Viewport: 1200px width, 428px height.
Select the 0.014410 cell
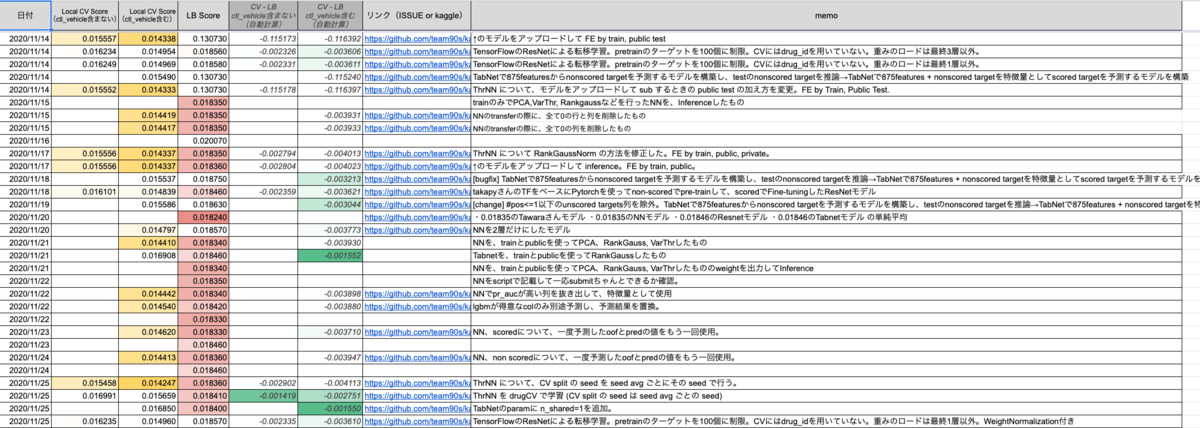pos(146,242)
